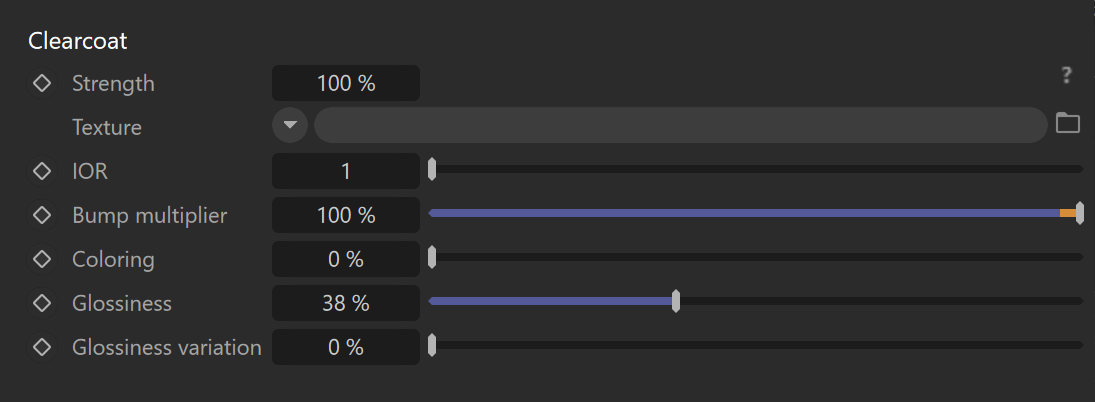Click the Bump multiplier slider handle
The image size is (1095, 402).
[1080, 213]
